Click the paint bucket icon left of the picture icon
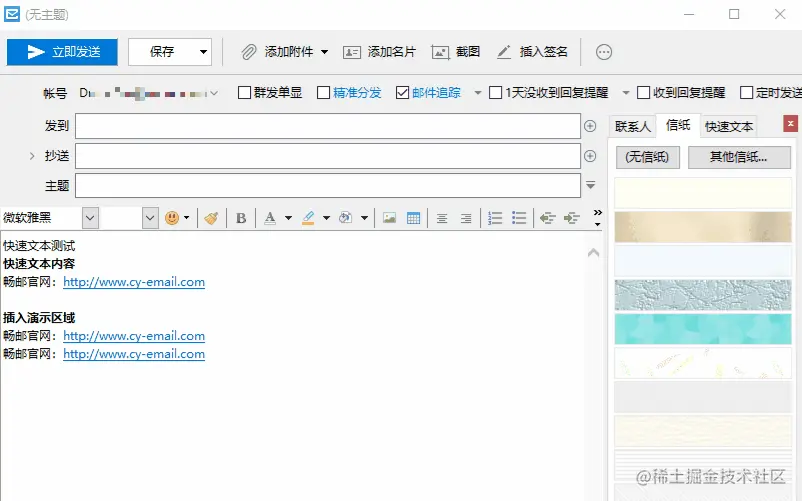 point(345,218)
